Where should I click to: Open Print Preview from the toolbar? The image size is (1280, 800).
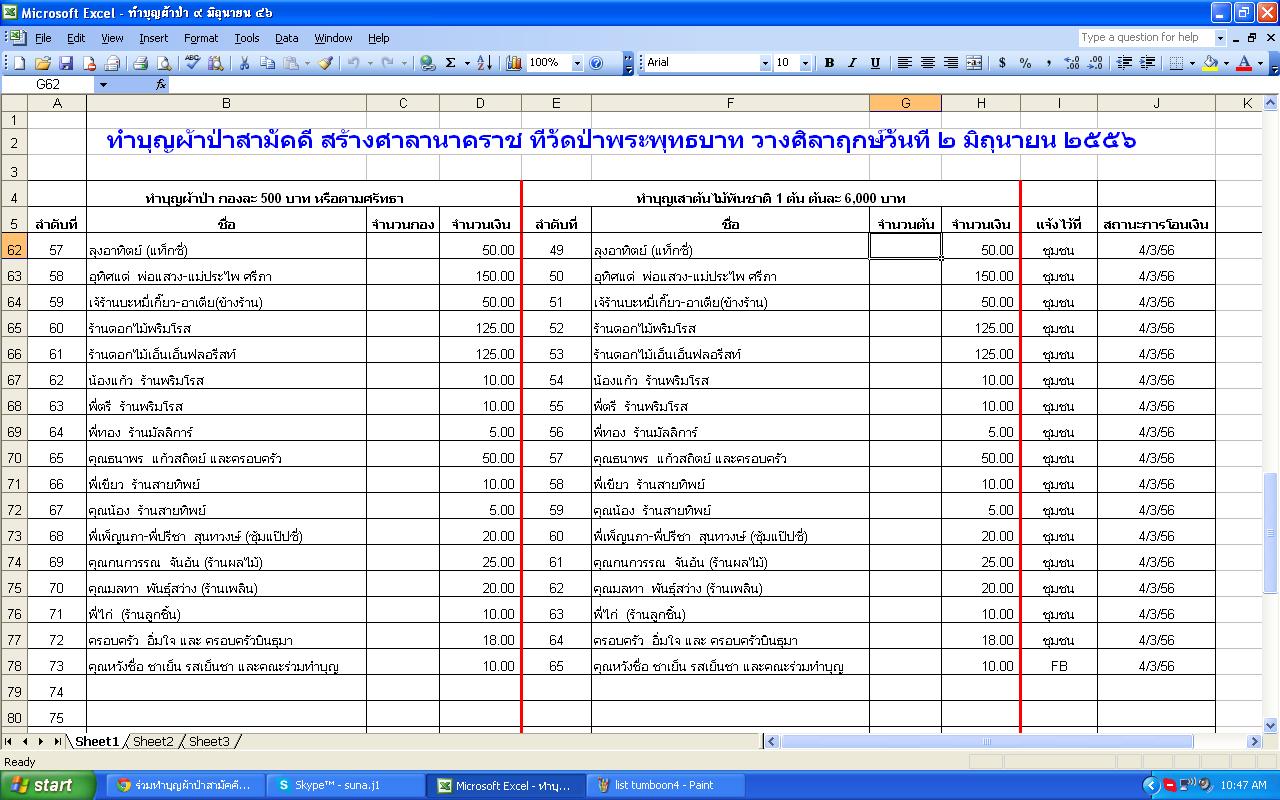pyautogui.click(x=163, y=63)
